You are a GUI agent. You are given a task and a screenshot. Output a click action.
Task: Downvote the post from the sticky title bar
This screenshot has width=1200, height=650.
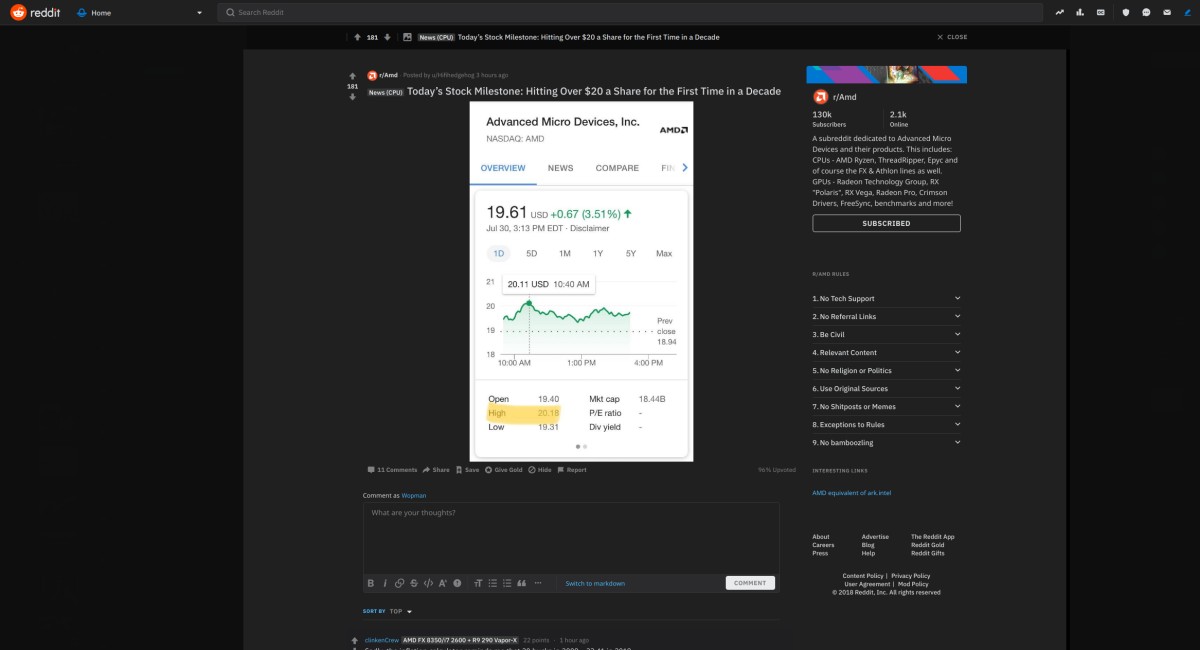tap(387, 37)
